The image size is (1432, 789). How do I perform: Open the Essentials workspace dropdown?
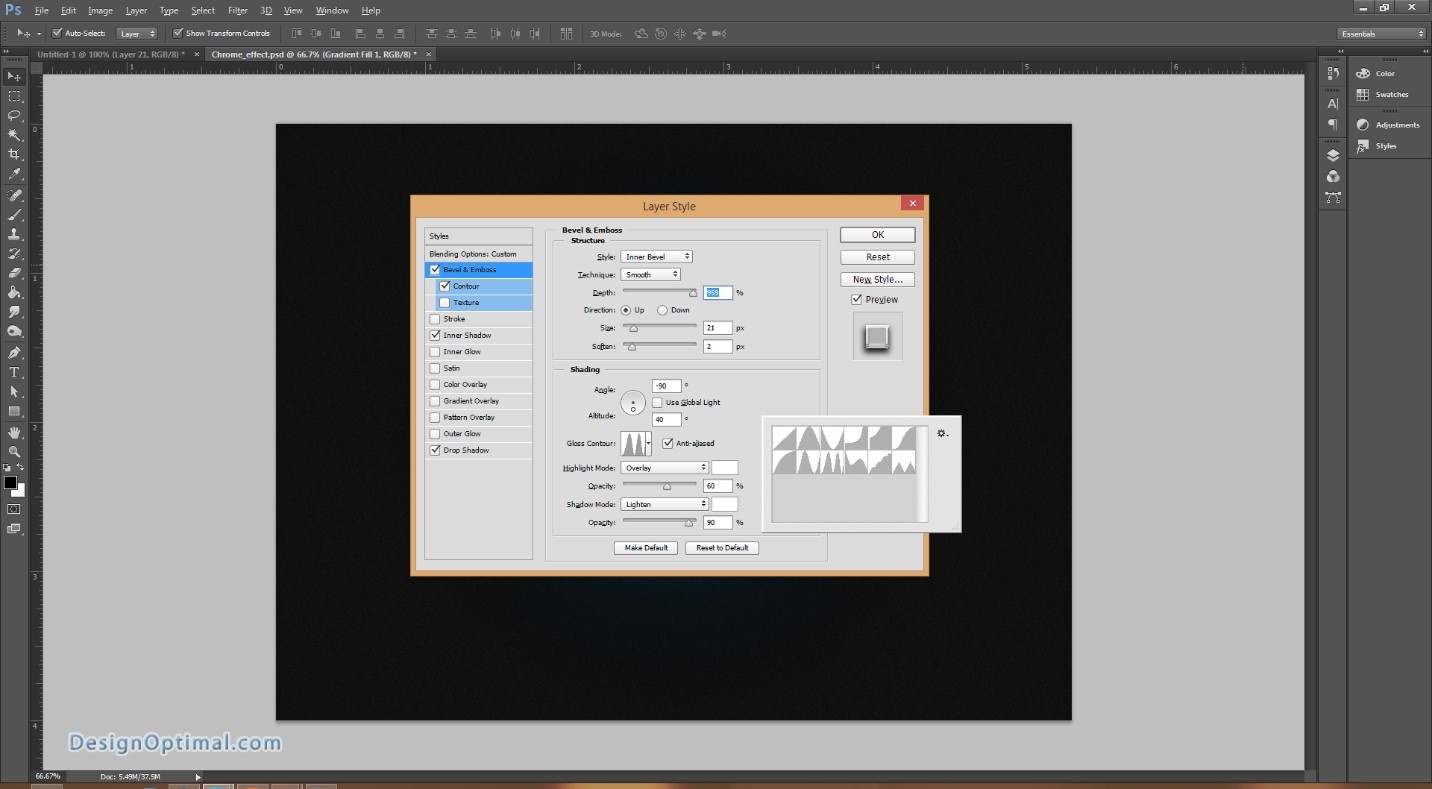click(1382, 34)
